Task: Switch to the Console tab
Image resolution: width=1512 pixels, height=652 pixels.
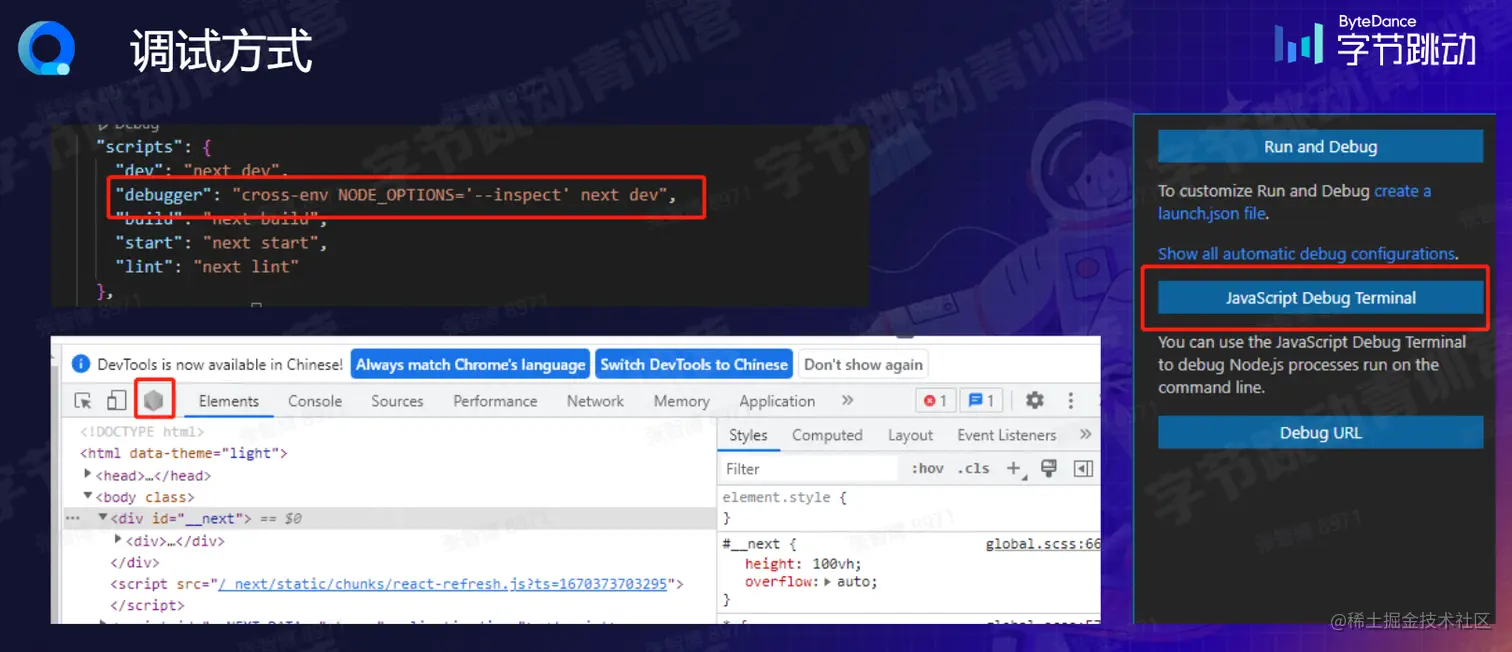Action: point(315,401)
